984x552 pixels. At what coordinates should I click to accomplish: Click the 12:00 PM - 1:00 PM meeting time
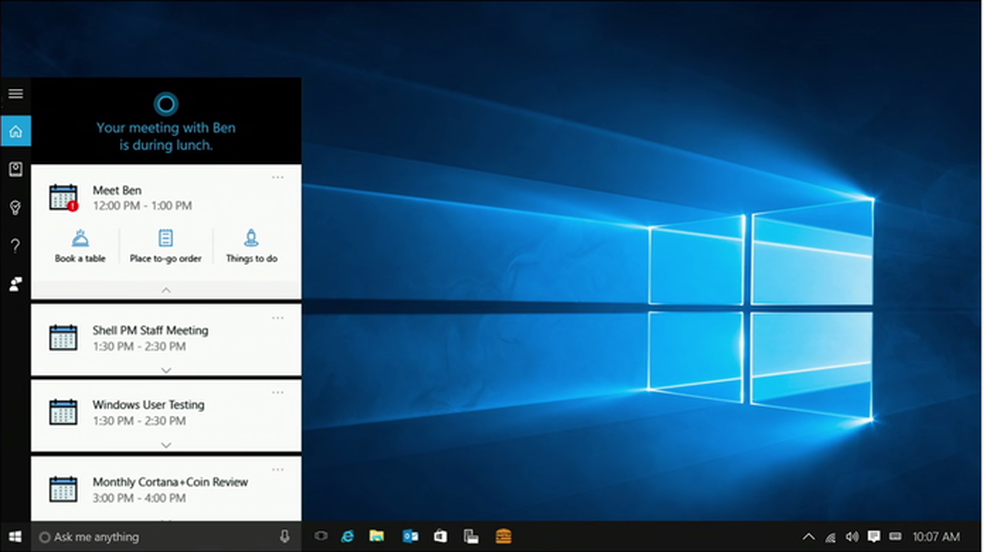[x=142, y=206]
